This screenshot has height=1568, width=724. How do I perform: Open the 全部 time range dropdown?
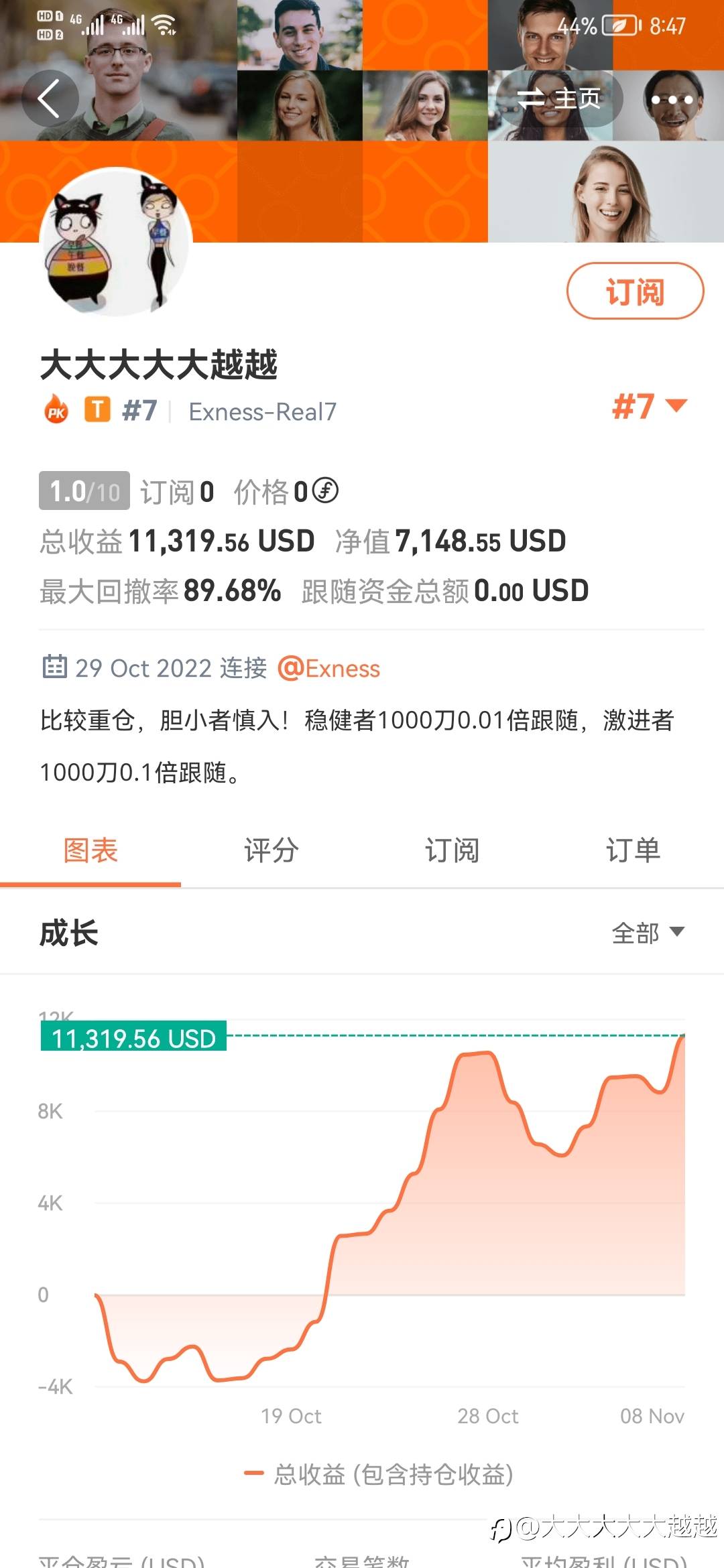coord(648,932)
